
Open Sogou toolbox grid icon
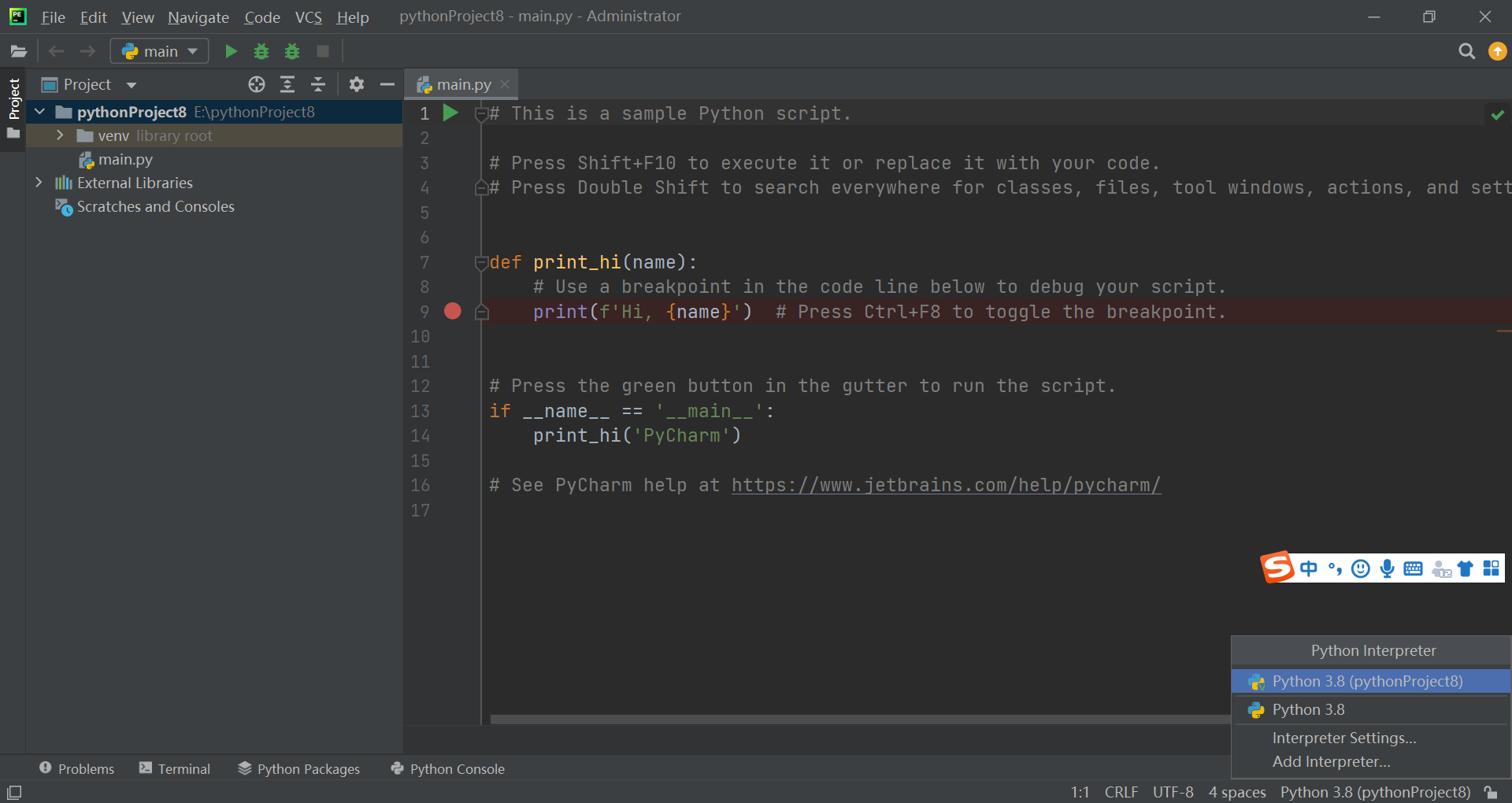(1491, 568)
